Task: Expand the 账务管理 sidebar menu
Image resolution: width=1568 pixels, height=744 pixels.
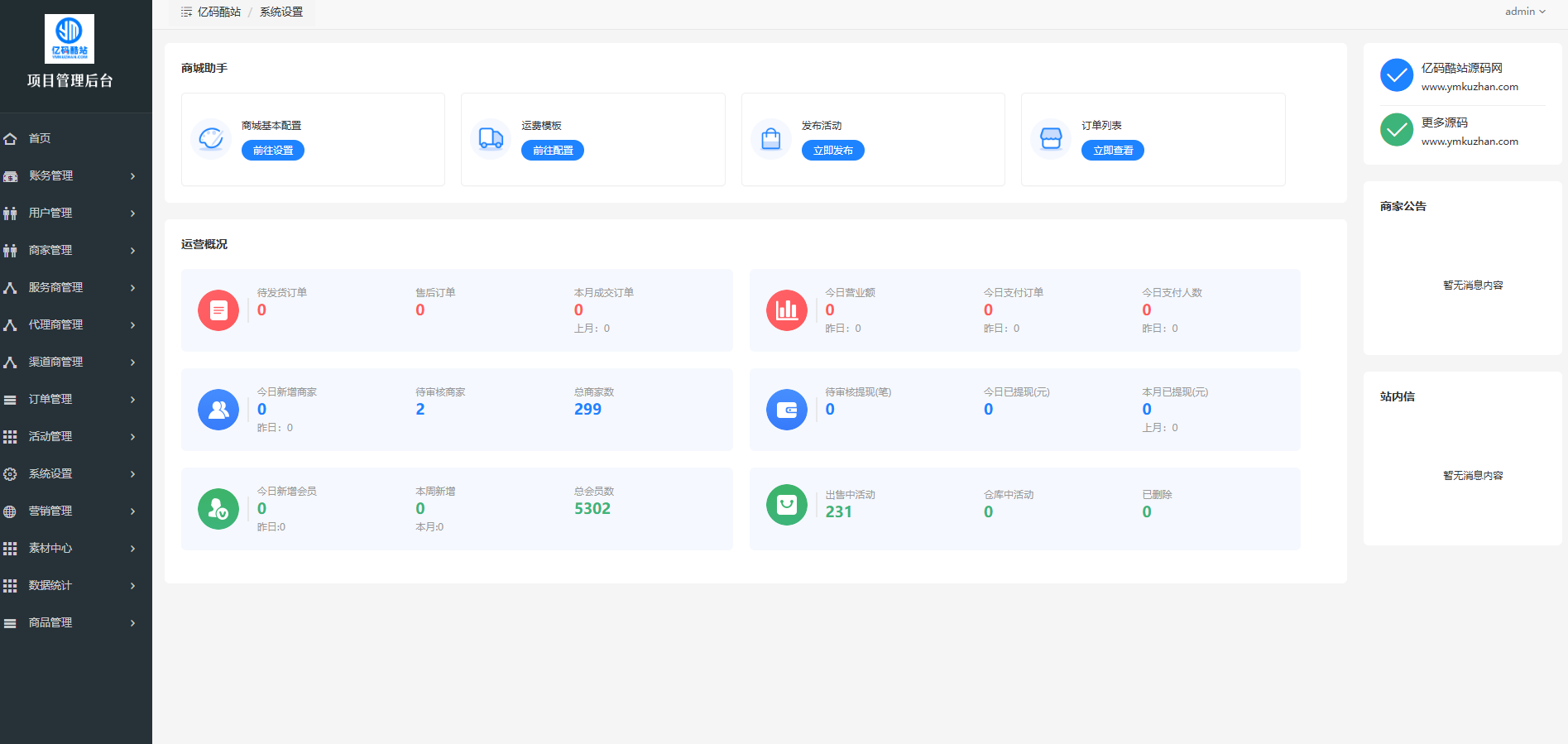Action: [70, 175]
